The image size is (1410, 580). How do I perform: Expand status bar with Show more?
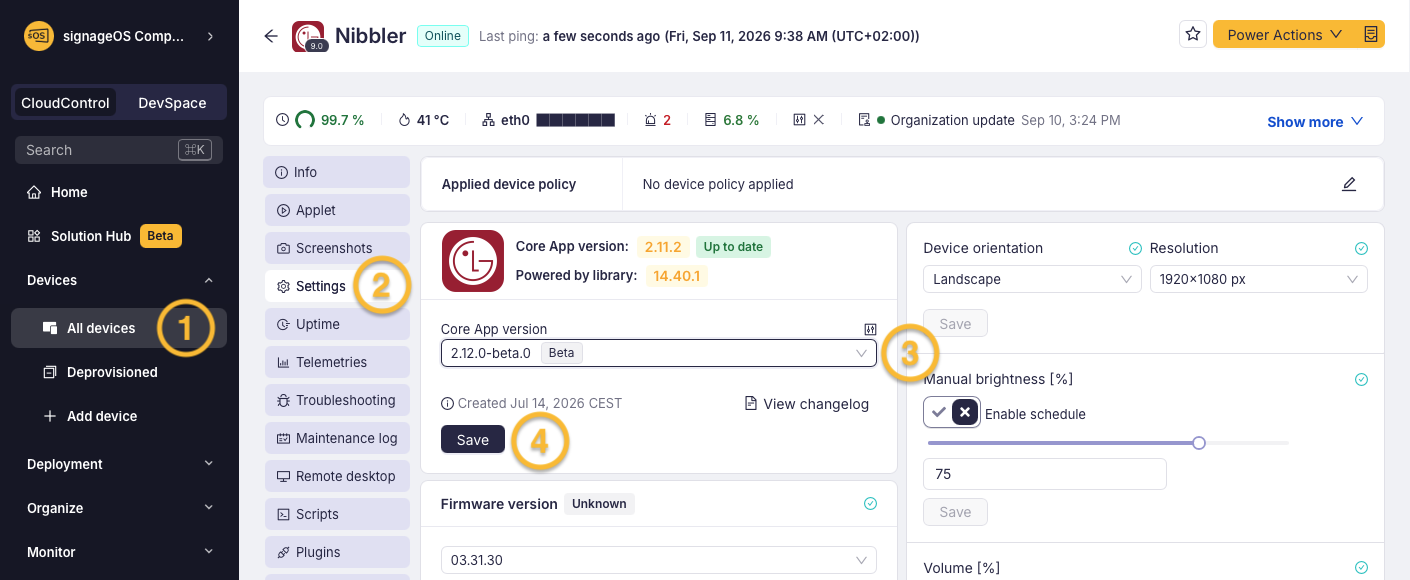(x=1315, y=122)
